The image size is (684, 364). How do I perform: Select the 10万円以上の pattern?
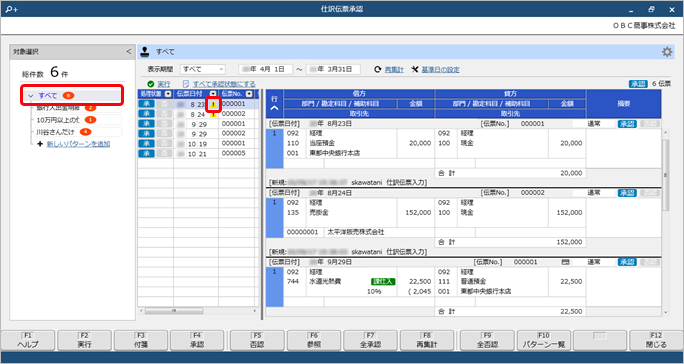click(x=77, y=120)
